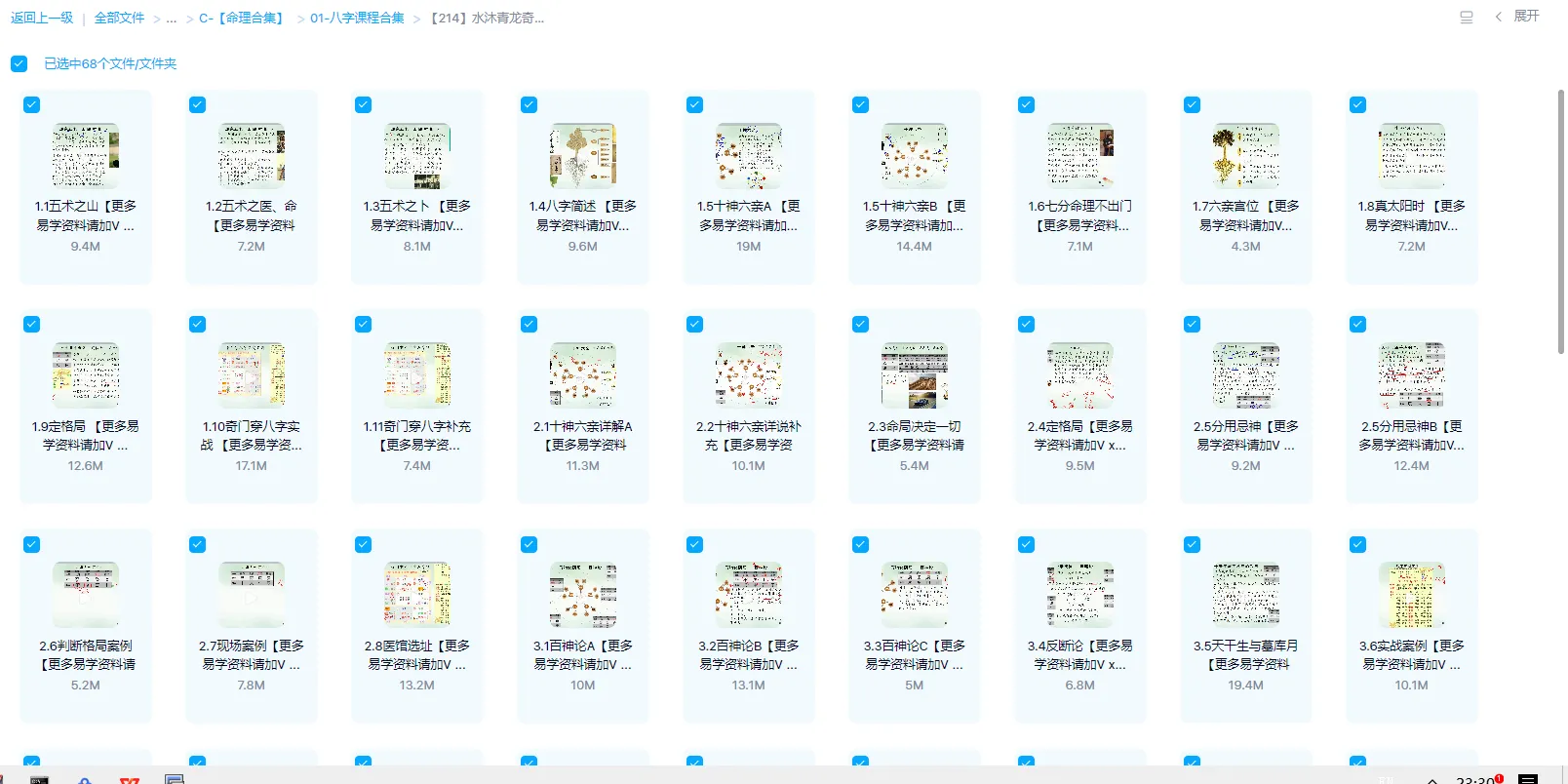Expand the collapsed breadcrumb ellipsis
Viewport: 1568px width, 784px height.
(172, 18)
